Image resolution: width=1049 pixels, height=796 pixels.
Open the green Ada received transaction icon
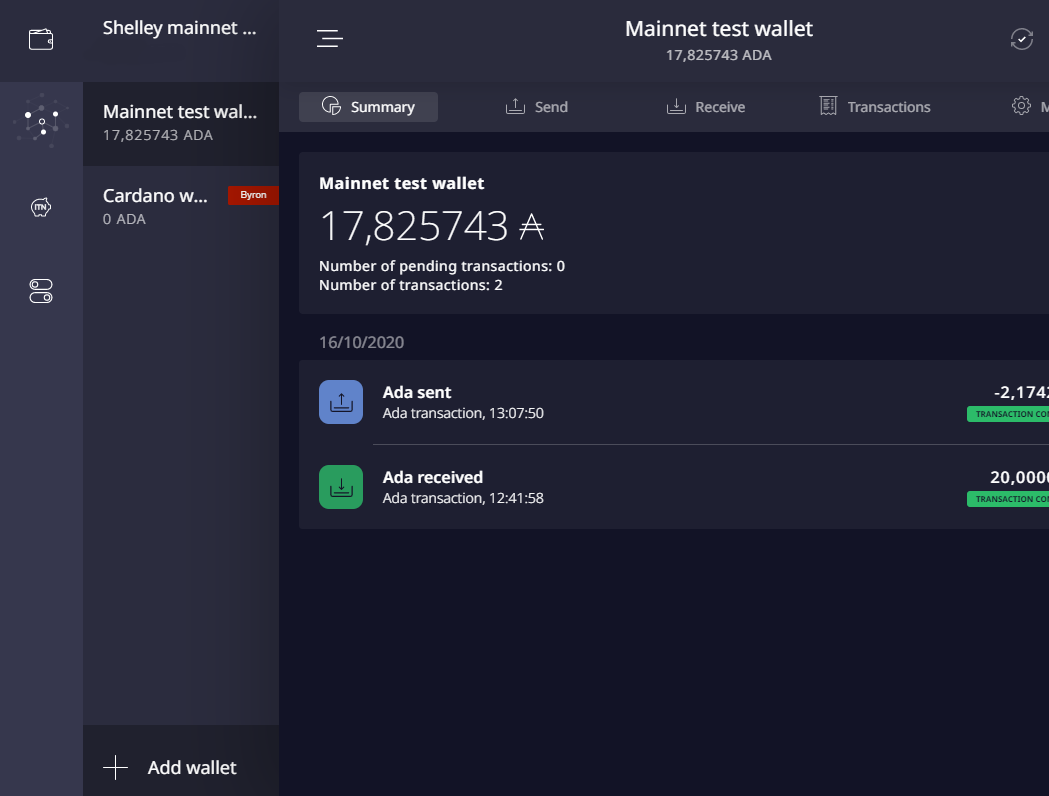(341, 487)
